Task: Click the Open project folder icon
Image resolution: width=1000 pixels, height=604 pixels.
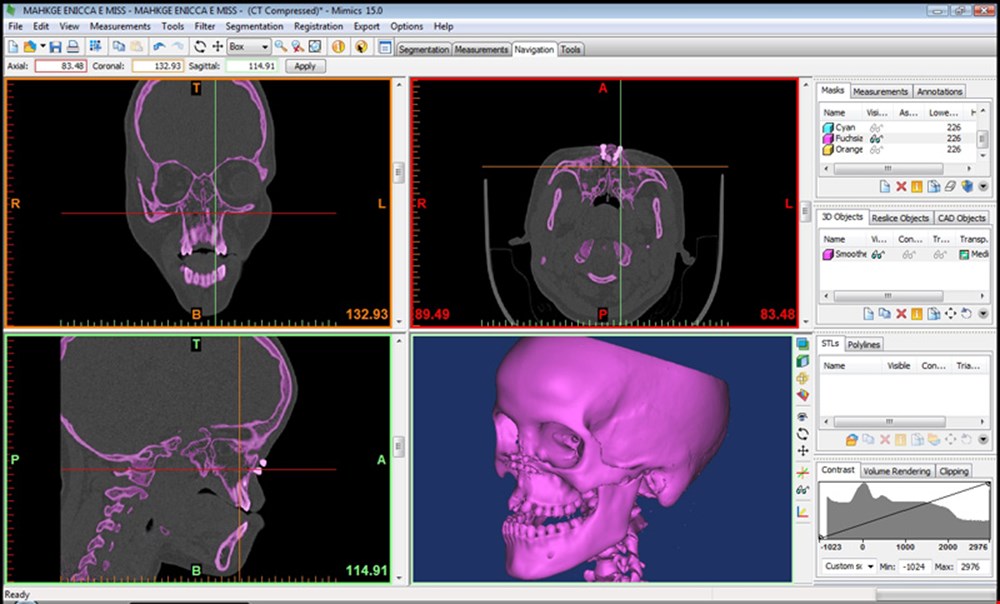Action: (x=29, y=47)
